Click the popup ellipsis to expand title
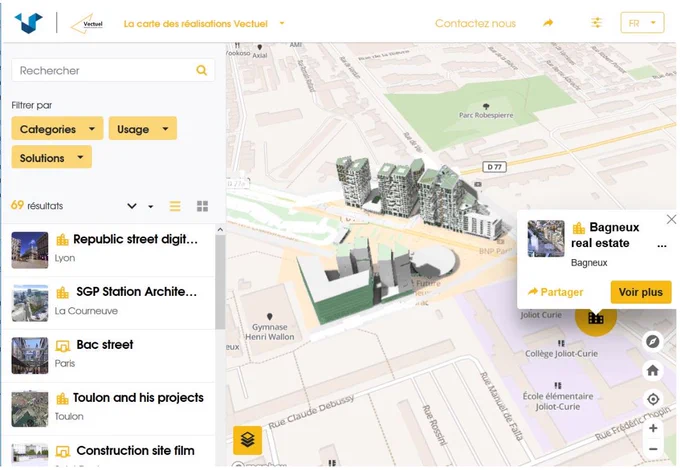 (x=661, y=245)
